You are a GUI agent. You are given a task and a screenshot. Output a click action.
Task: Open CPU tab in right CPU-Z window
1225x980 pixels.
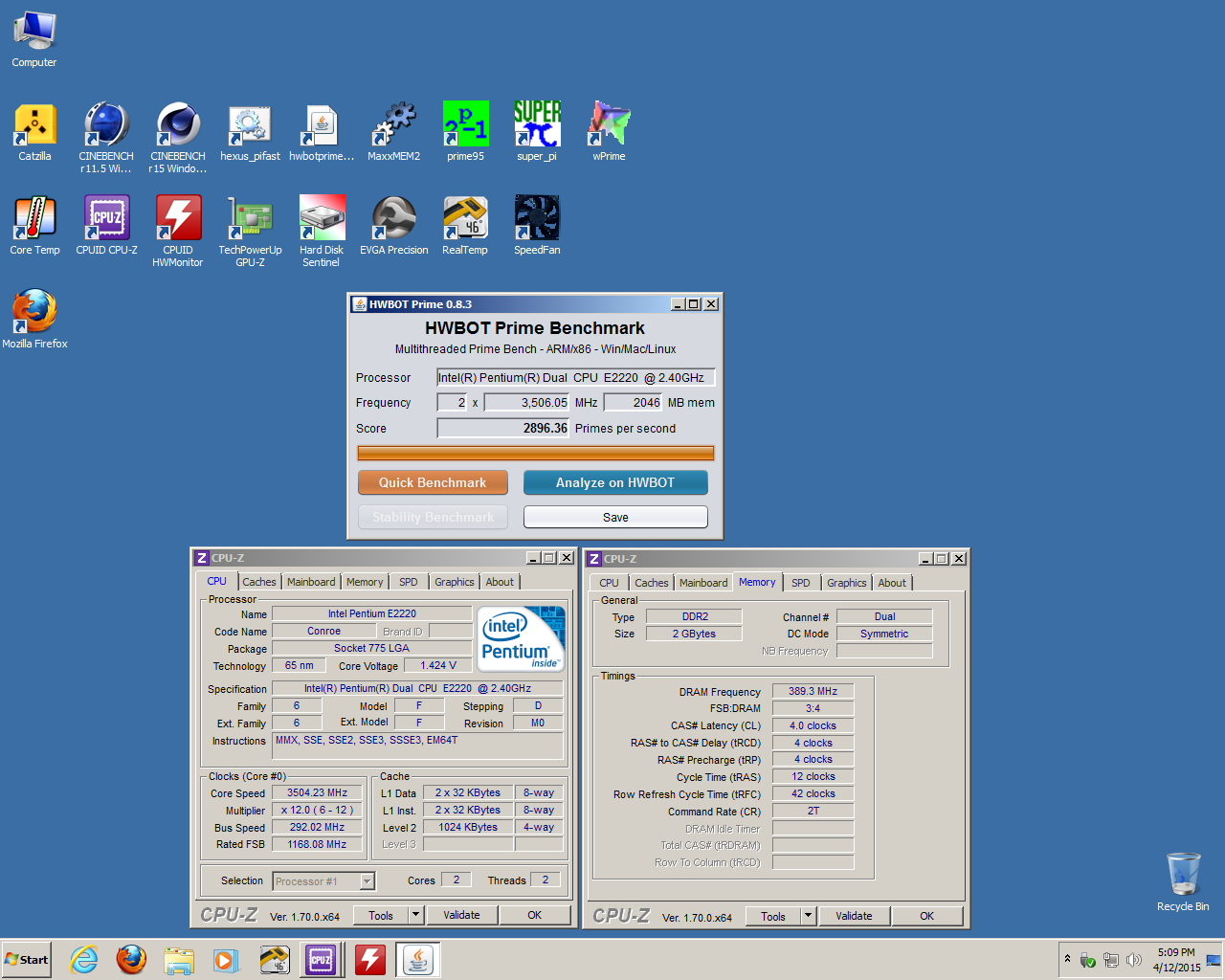click(x=609, y=583)
